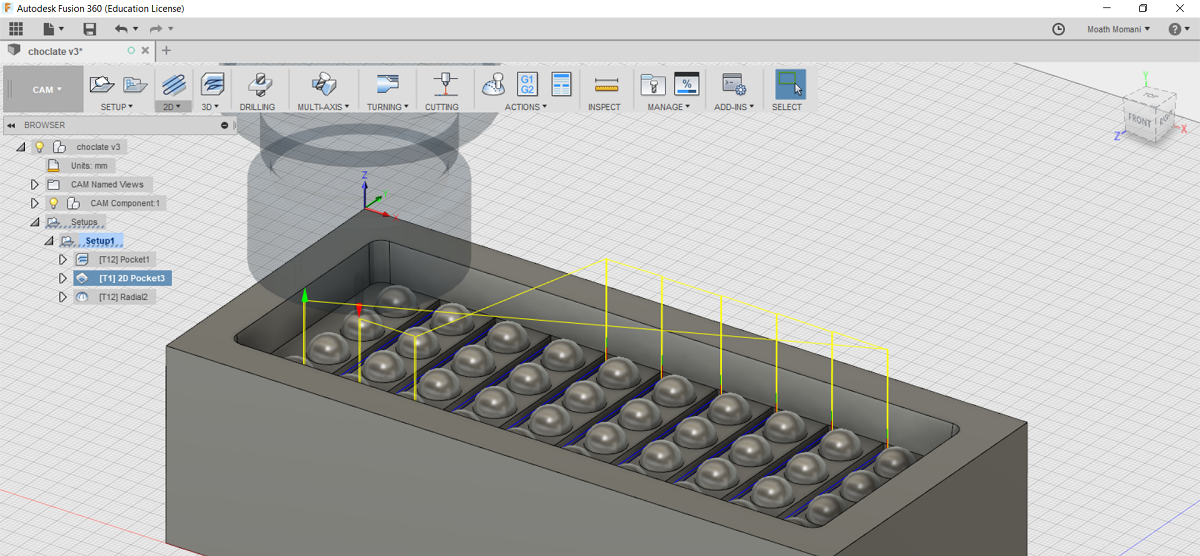Click the DRILLING label
This screenshot has width=1200, height=556.
pos(258,107)
